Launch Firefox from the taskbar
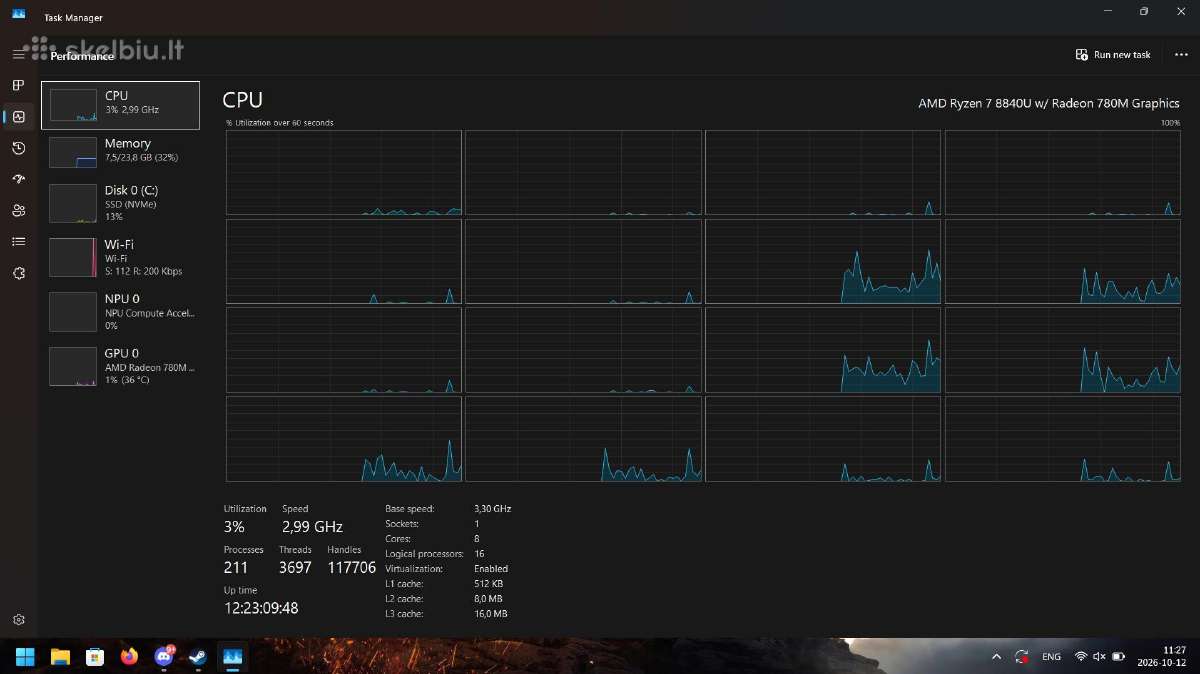Image resolution: width=1200 pixels, height=674 pixels. coord(129,657)
